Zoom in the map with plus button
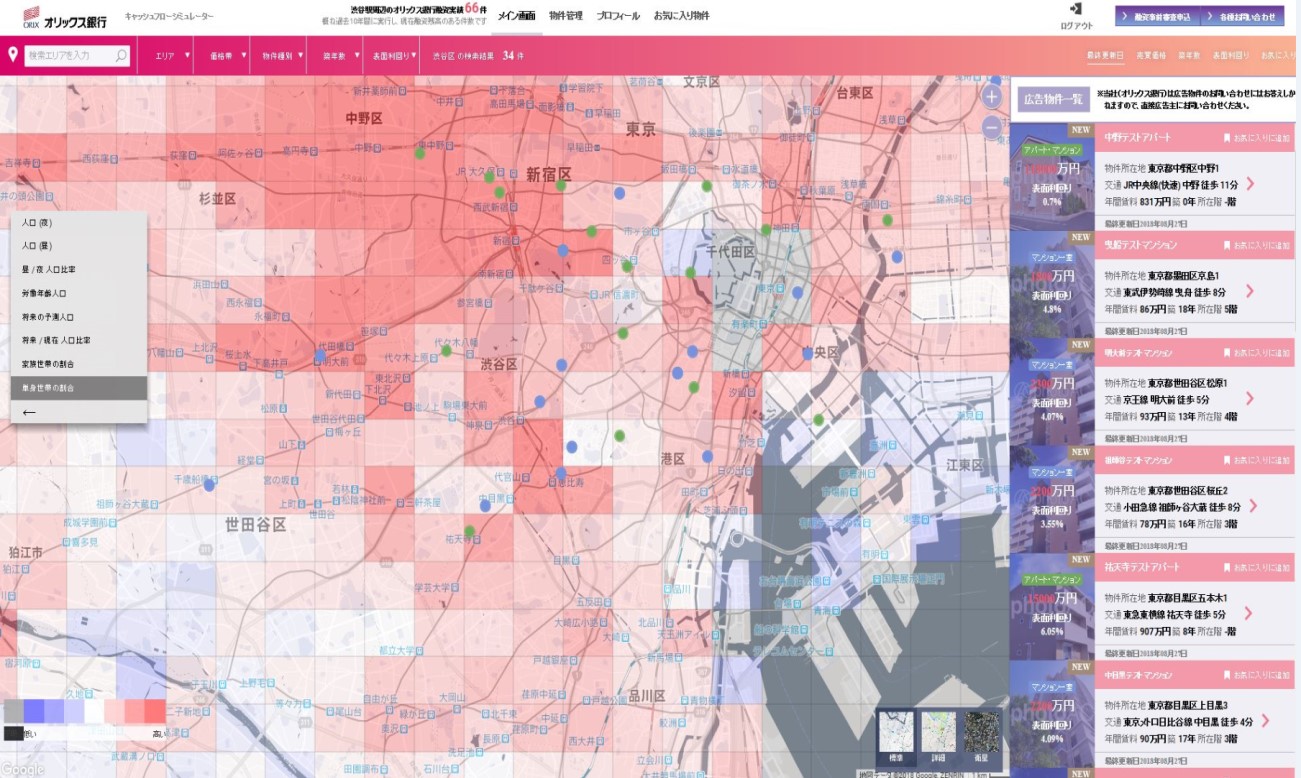This screenshot has height=778, width=1301. pos(991,97)
